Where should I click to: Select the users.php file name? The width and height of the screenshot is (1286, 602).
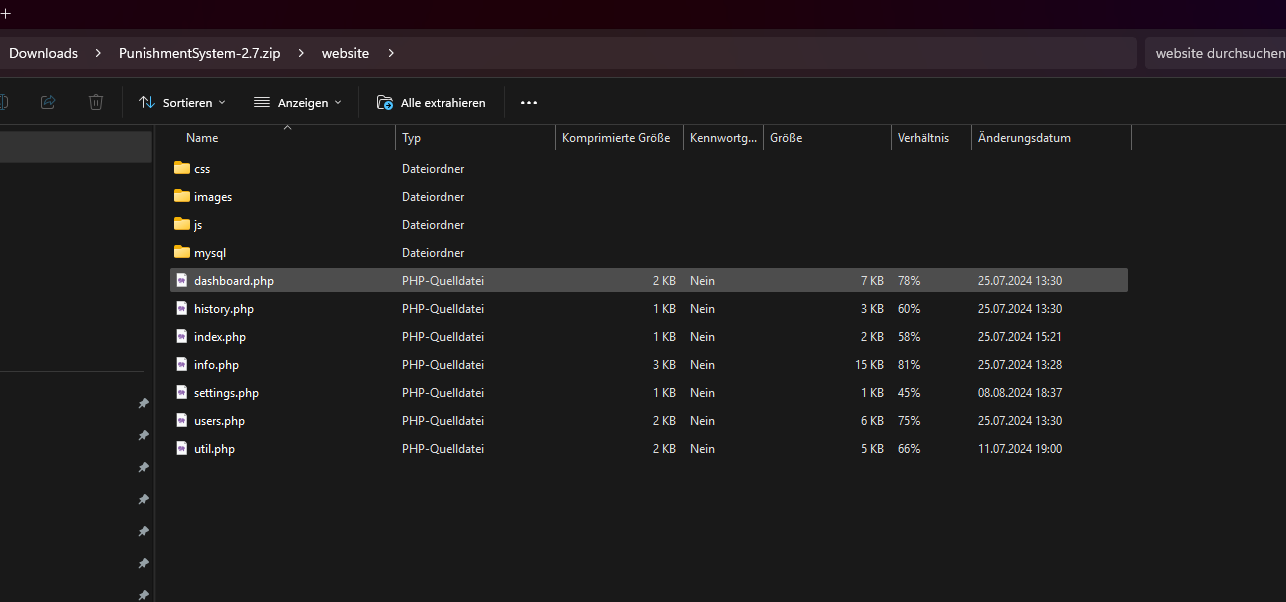pos(220,421)
